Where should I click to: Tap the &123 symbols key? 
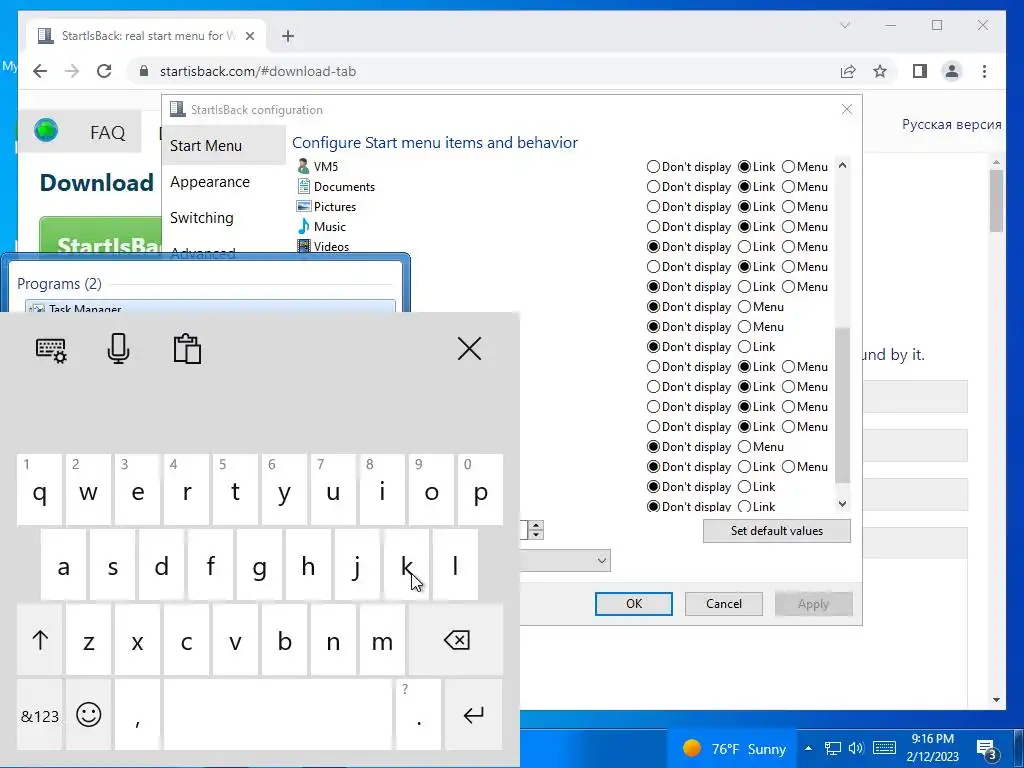pyautogui.click(x=40, y=714)
